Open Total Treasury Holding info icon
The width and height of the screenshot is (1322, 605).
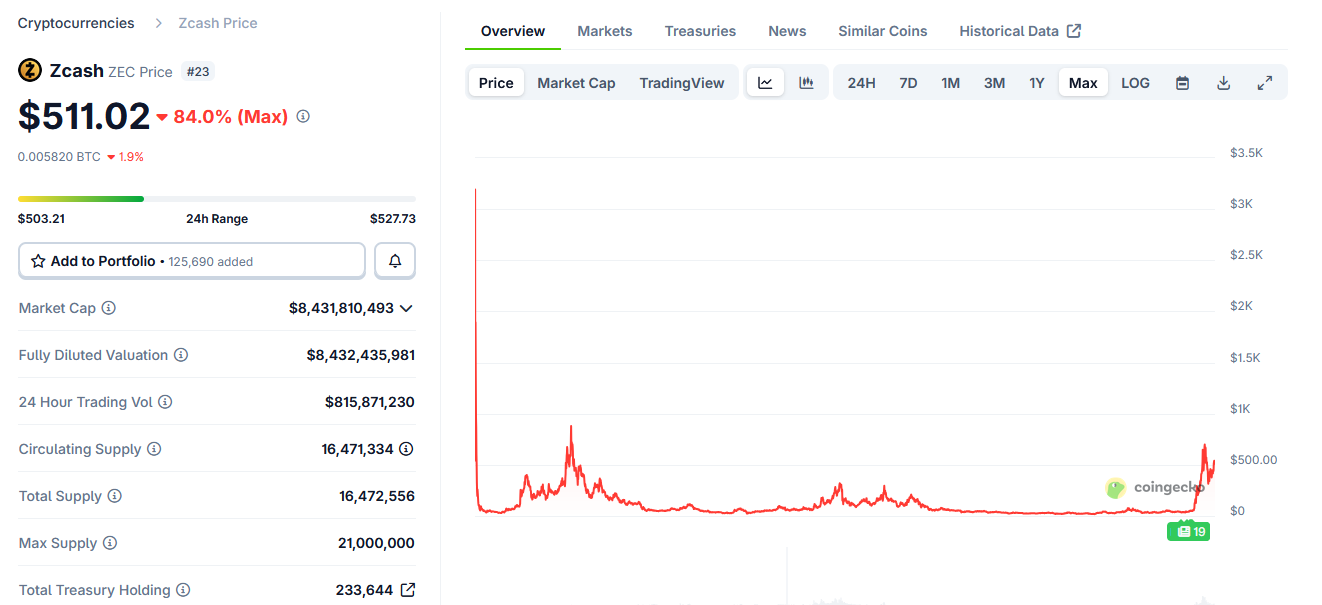183,590
